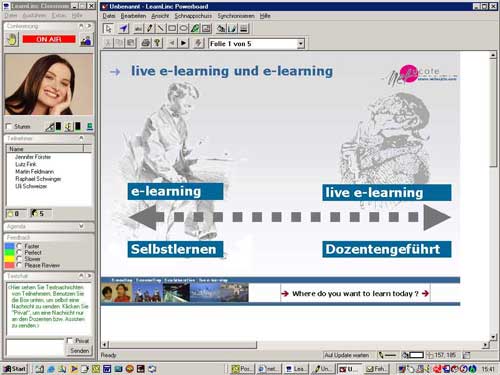Viewport: 500px width, 375px height.
Task: Enable the Privat message checkbox
Action: coord(69,341)
